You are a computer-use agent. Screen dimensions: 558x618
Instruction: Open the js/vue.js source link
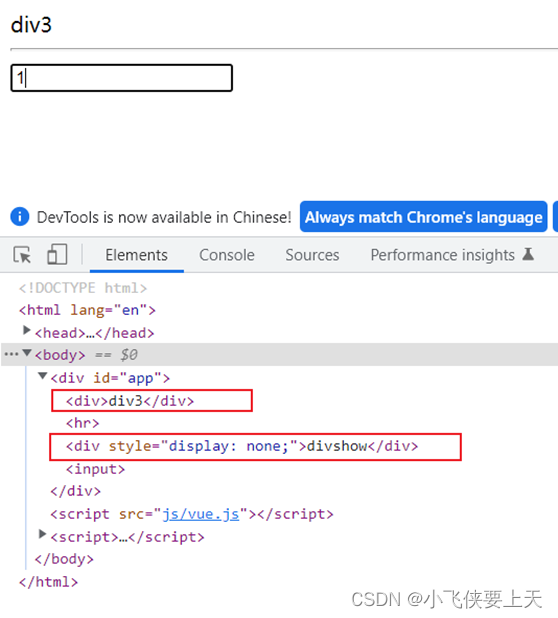coord(201,514)
